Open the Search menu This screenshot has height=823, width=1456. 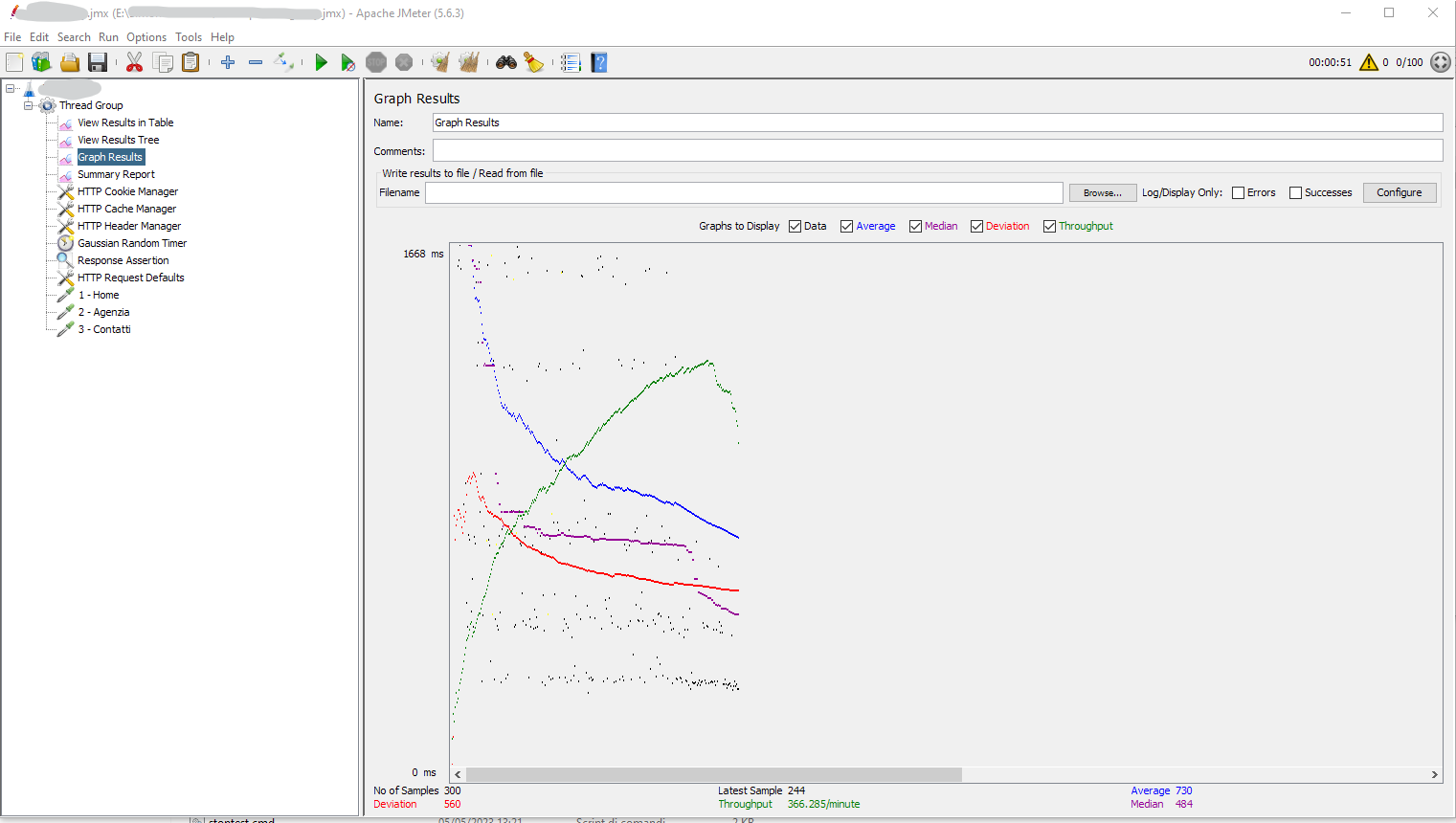tap(74, 37)
